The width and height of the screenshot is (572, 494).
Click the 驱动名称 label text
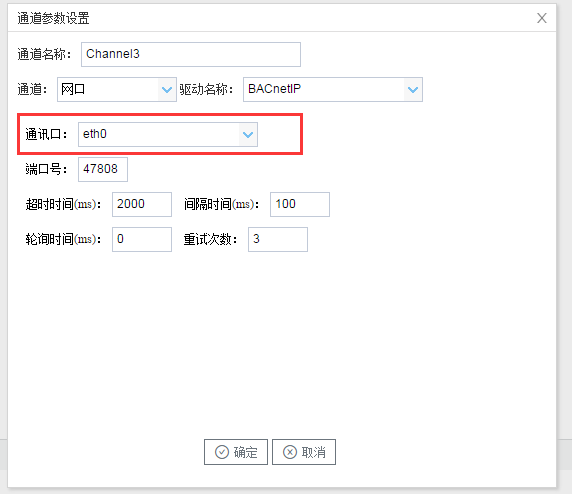(206, 89)
